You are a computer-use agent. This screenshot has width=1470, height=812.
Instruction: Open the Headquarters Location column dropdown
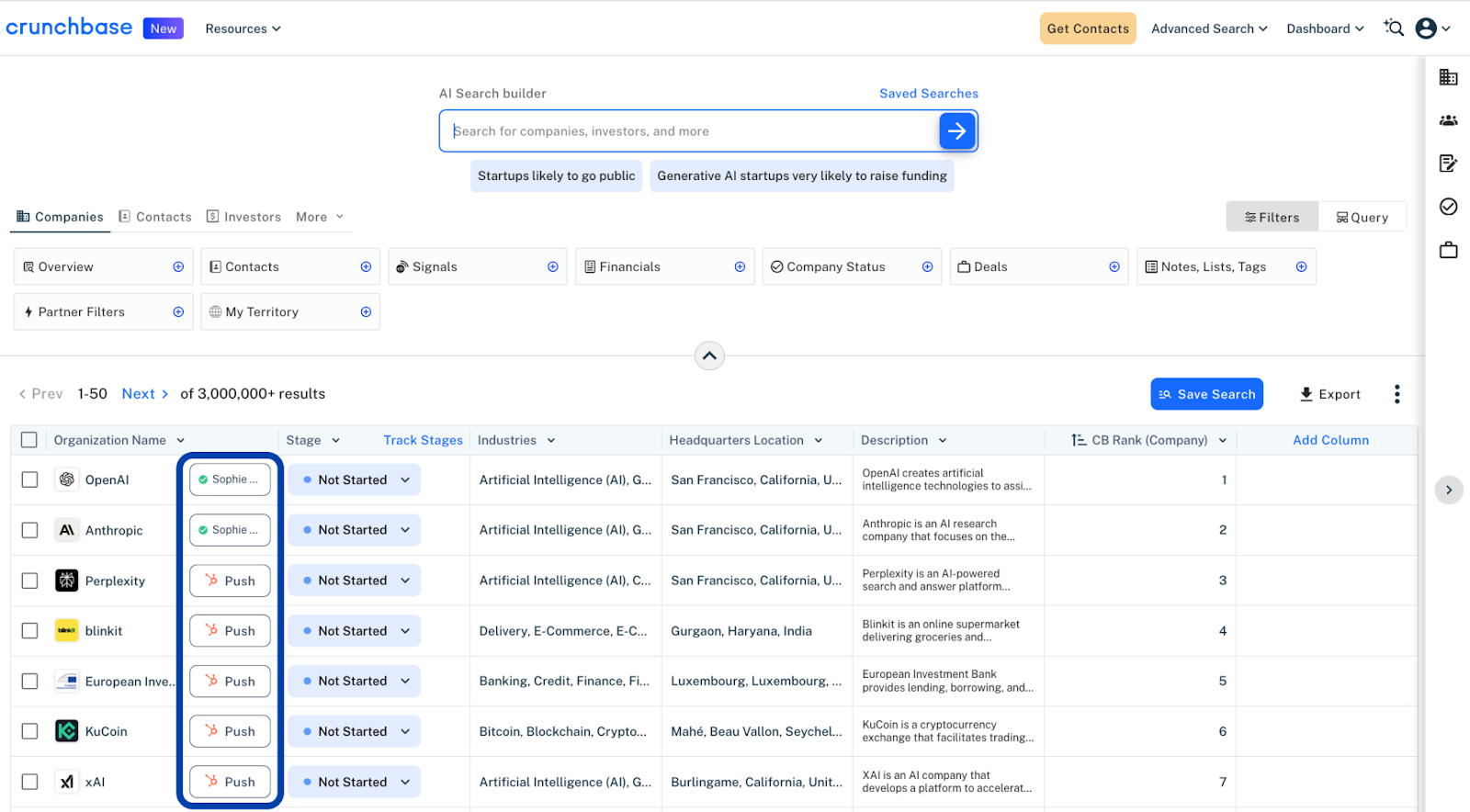pos(818,441)
